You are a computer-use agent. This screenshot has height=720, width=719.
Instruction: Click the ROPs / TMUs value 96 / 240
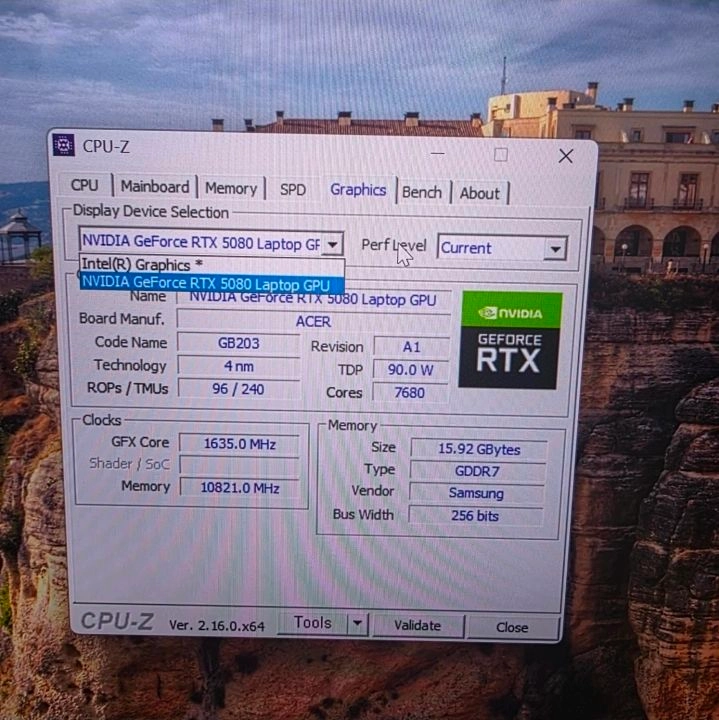pos(239,389)
